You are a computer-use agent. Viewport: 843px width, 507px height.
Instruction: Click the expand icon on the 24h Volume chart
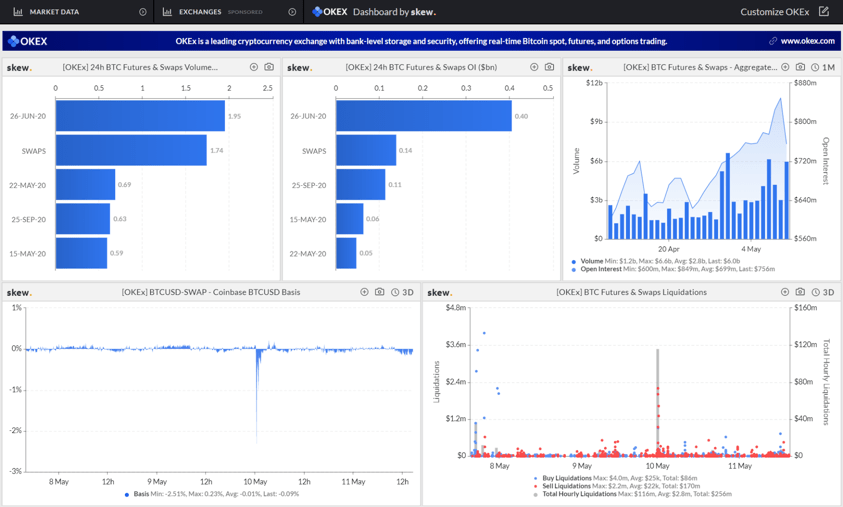point(254,67)
